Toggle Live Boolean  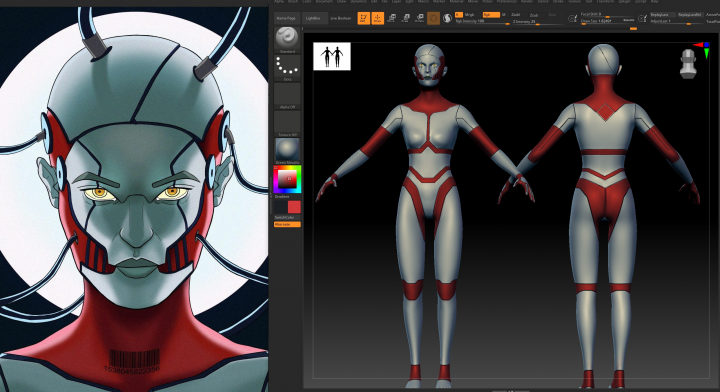[341, 18]
